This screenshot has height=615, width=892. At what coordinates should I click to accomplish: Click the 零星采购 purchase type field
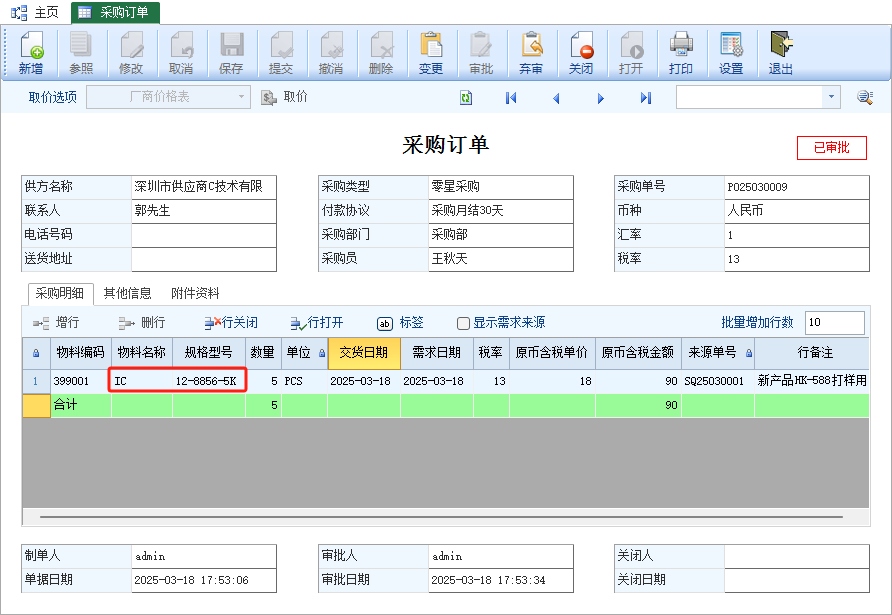pos(501,187)
